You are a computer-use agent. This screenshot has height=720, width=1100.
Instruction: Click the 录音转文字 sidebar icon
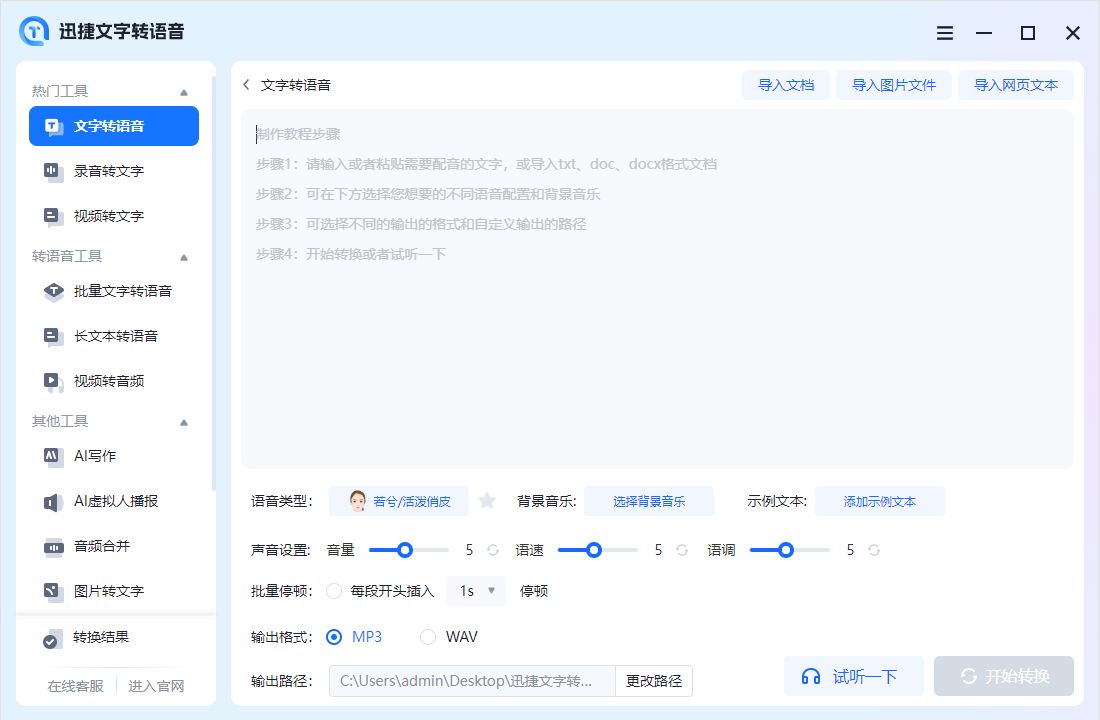click(53, 171)
